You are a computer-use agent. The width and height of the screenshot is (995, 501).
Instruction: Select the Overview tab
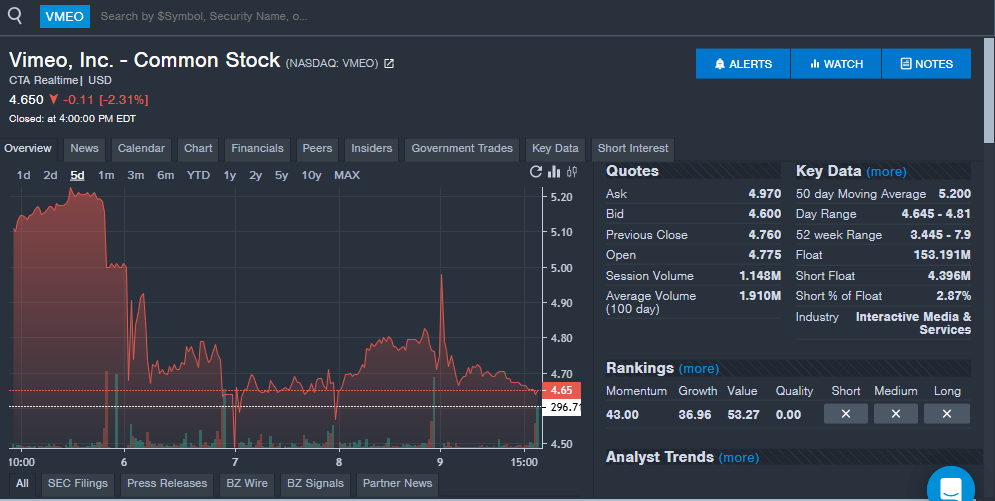click(x=28, y=148)
